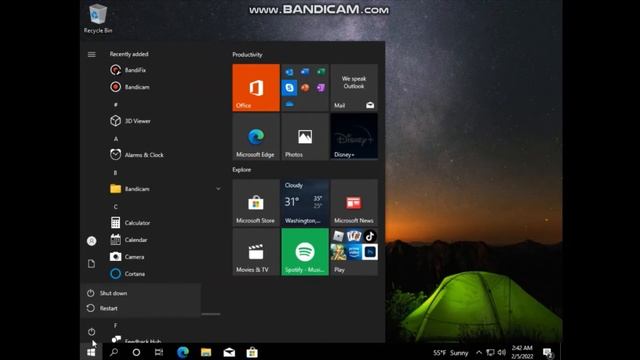Open the Office tile
The image size is (640, 360).
click(256, 87)
